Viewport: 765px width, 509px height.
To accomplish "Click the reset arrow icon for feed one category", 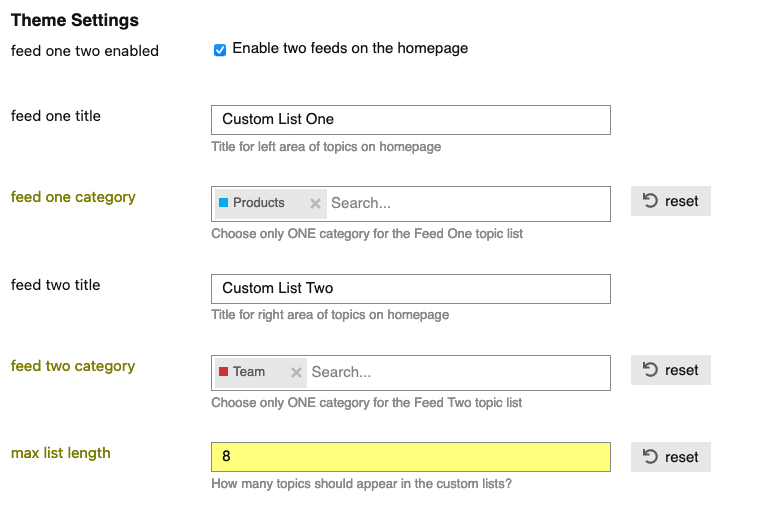I will point(651,201).
